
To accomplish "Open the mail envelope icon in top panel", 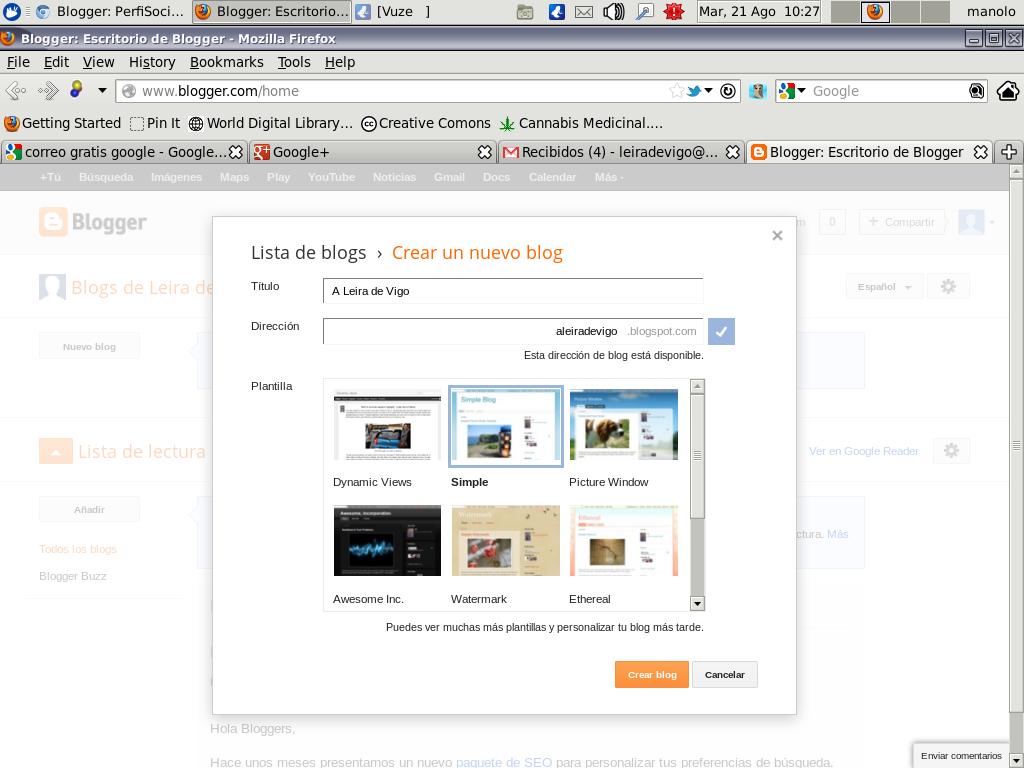I will click(584, 12).
